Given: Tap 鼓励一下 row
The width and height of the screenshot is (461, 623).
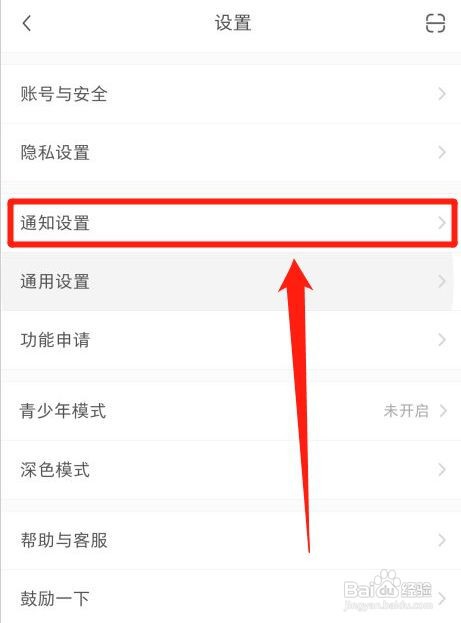Looking at the screenshot, I should pos(230,598).
